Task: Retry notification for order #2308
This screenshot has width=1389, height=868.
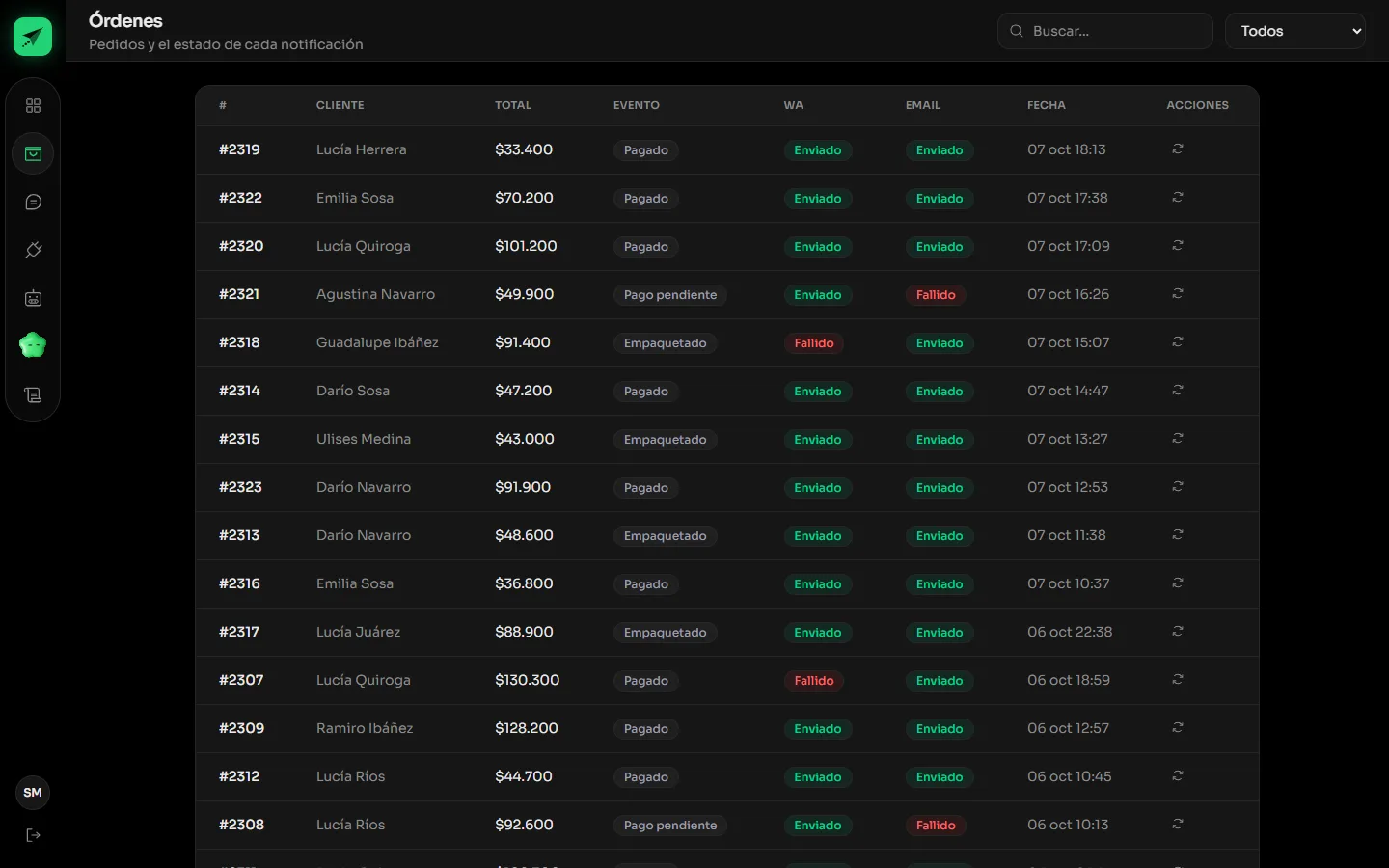Action: [x=1178, y=825]
